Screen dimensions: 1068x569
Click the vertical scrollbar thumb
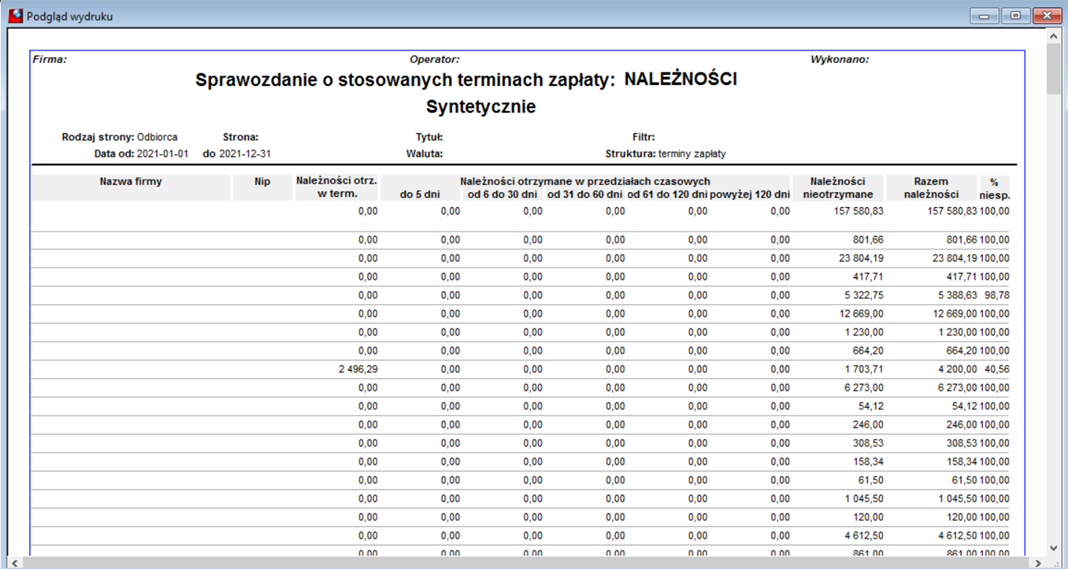tap(1052, 70)
